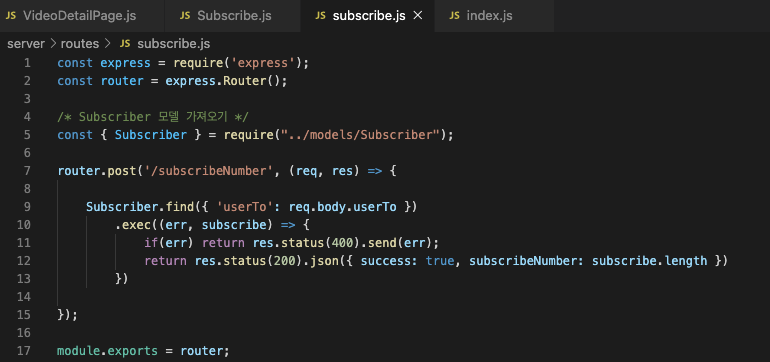The width and height of the screenshot is (770, 362).
Task: Close the subscribe.js tab
Action: [x=418, y=16]
